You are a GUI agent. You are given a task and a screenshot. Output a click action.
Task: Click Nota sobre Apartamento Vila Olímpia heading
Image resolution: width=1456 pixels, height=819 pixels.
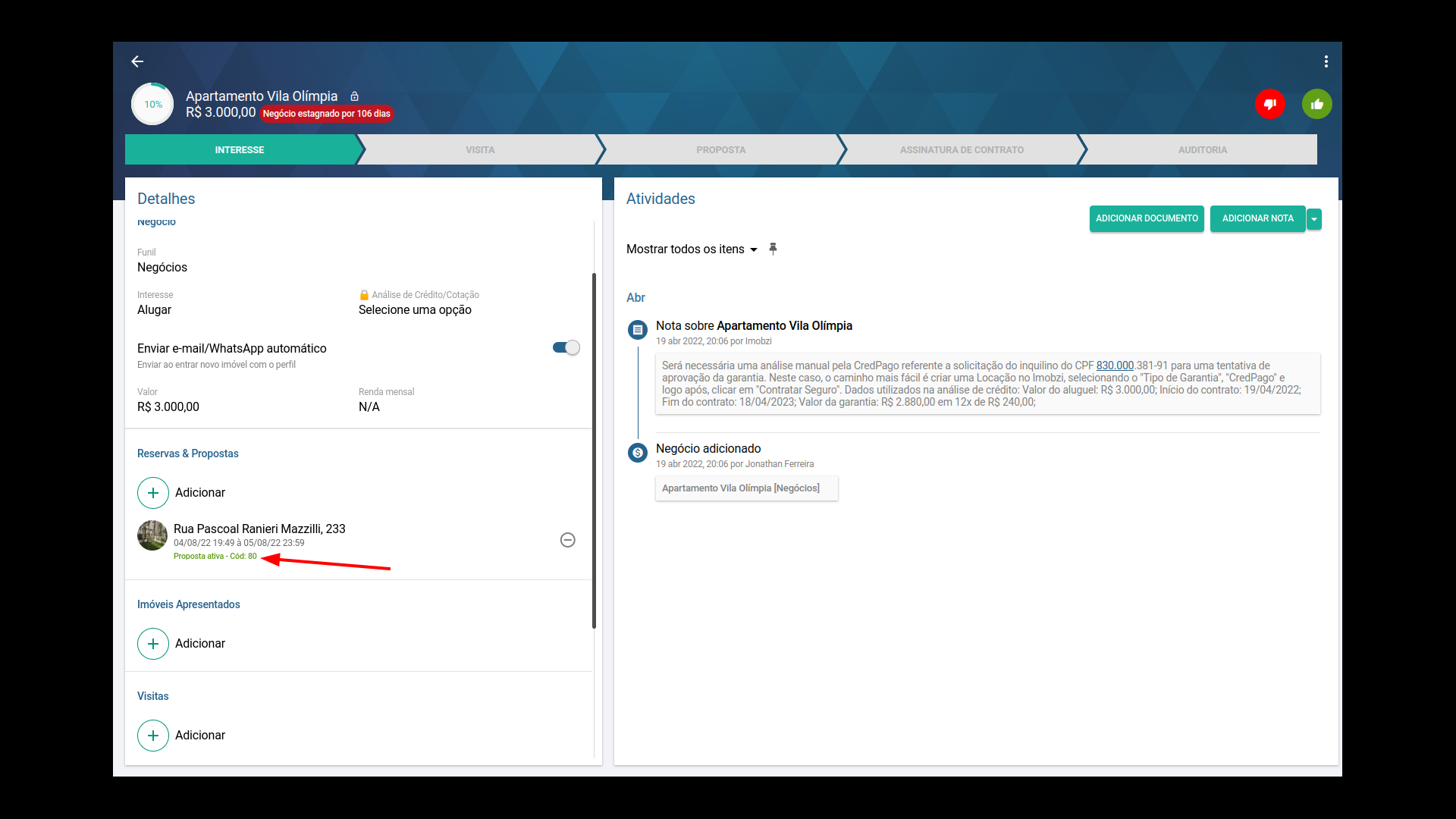click(754, 325)
